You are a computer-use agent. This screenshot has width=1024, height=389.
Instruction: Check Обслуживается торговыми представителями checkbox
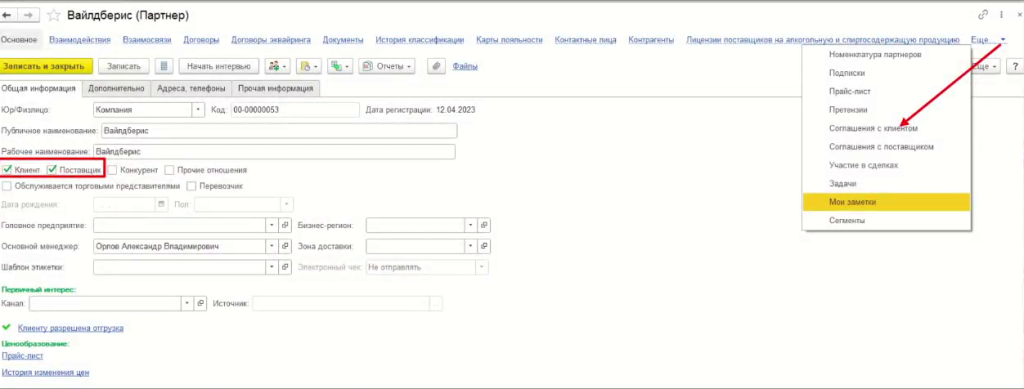[7, 186]
